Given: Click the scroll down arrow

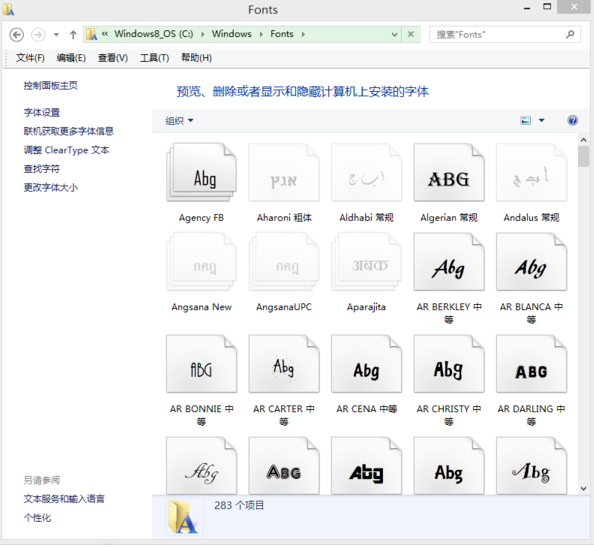Looking at the screenshot, I should [x=583, y=489].
